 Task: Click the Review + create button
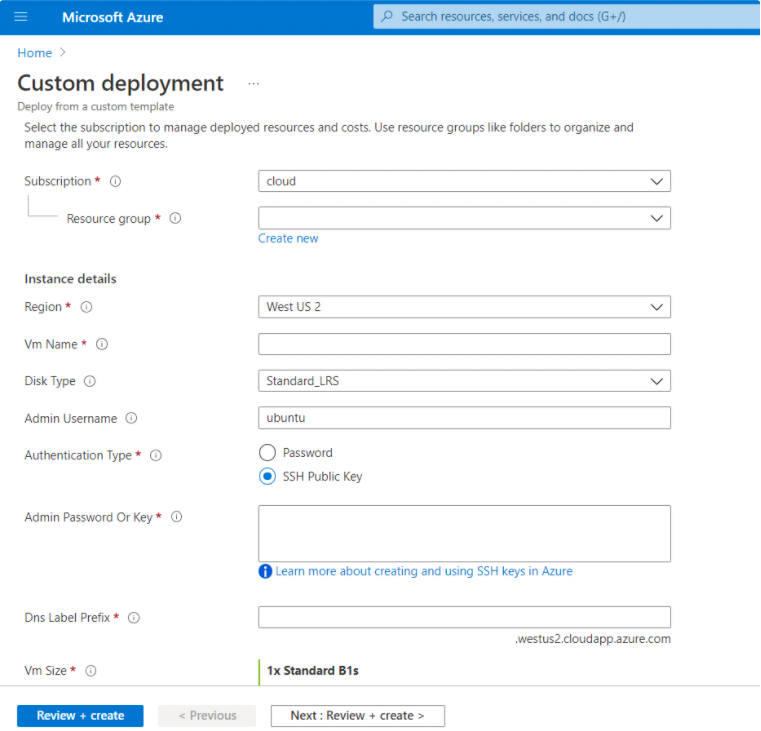click(80, 716)
